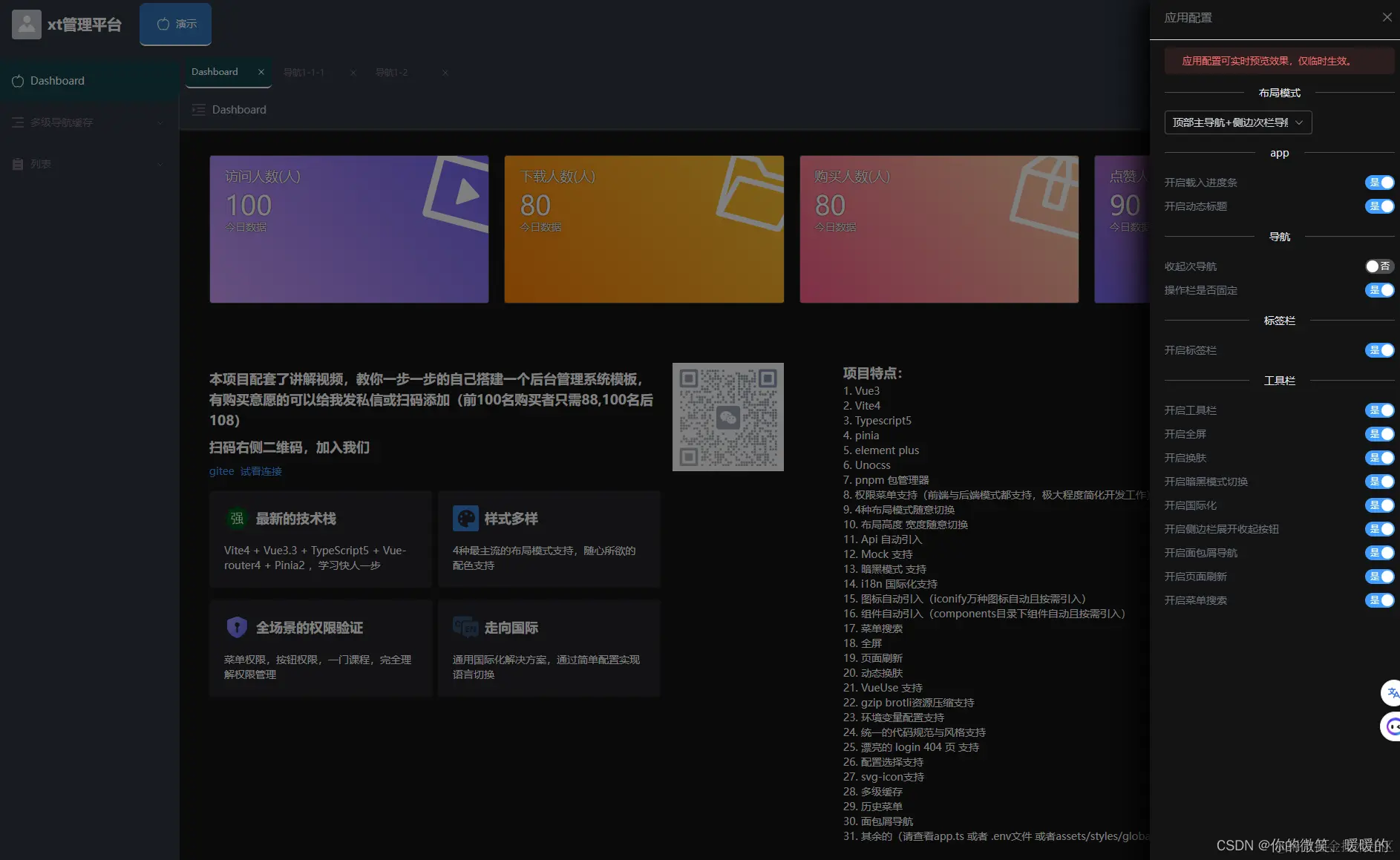Click the icon inside the 演示 button
Image resolution: width=1400 pixels, height=860 pixels.
(x=163, y=24)
